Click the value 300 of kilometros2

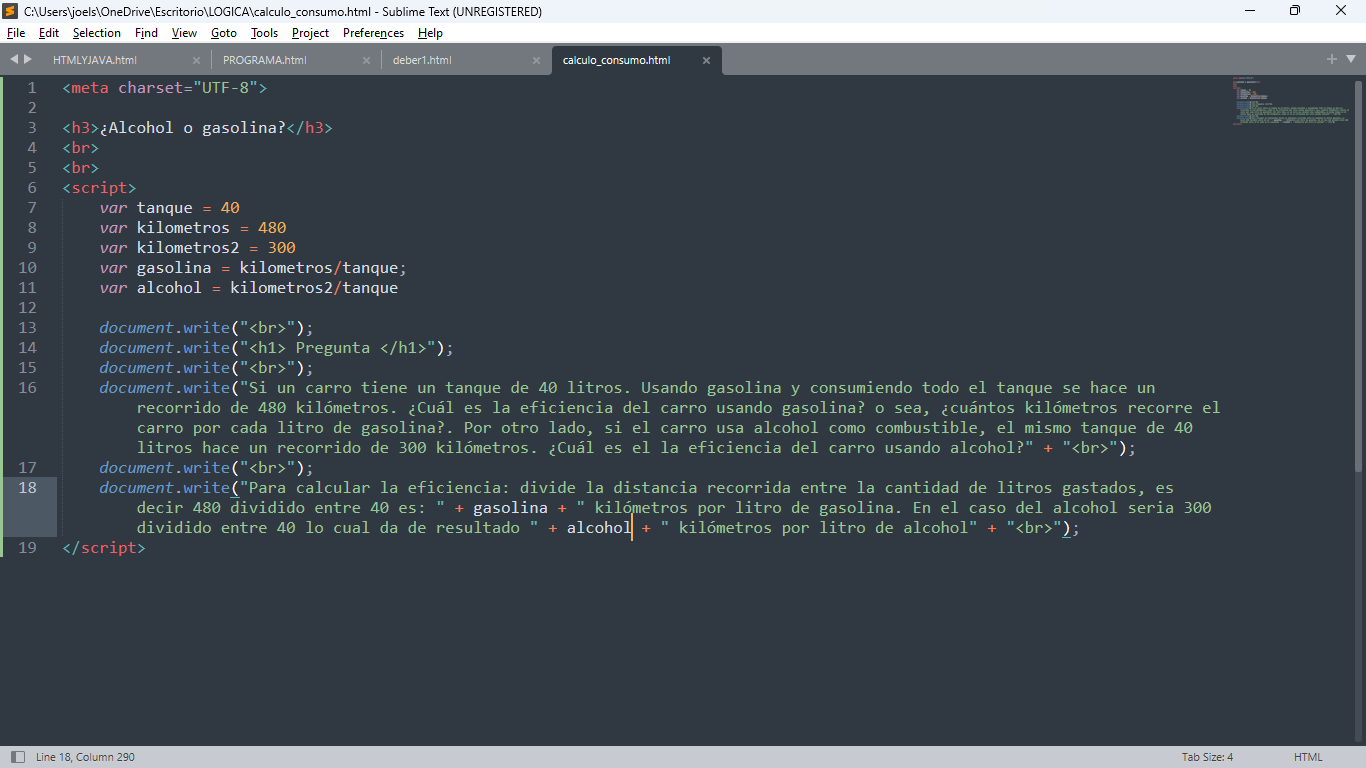(x=282, y=248)
